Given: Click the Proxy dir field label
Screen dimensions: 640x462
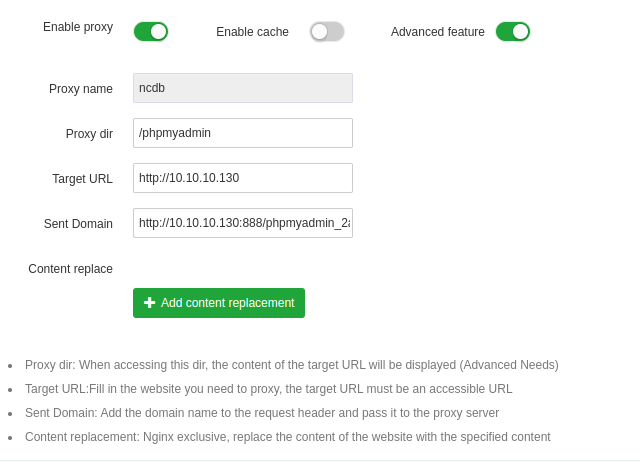Looking at the screenshot, I should click(x=89, y=134).
